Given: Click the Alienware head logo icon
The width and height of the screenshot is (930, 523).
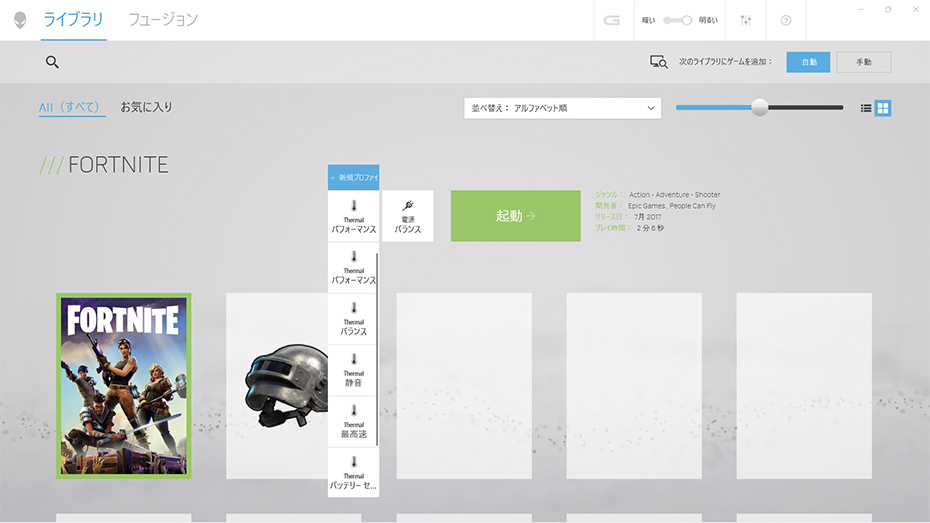Looking at the screenshot, I should [20, 20].
